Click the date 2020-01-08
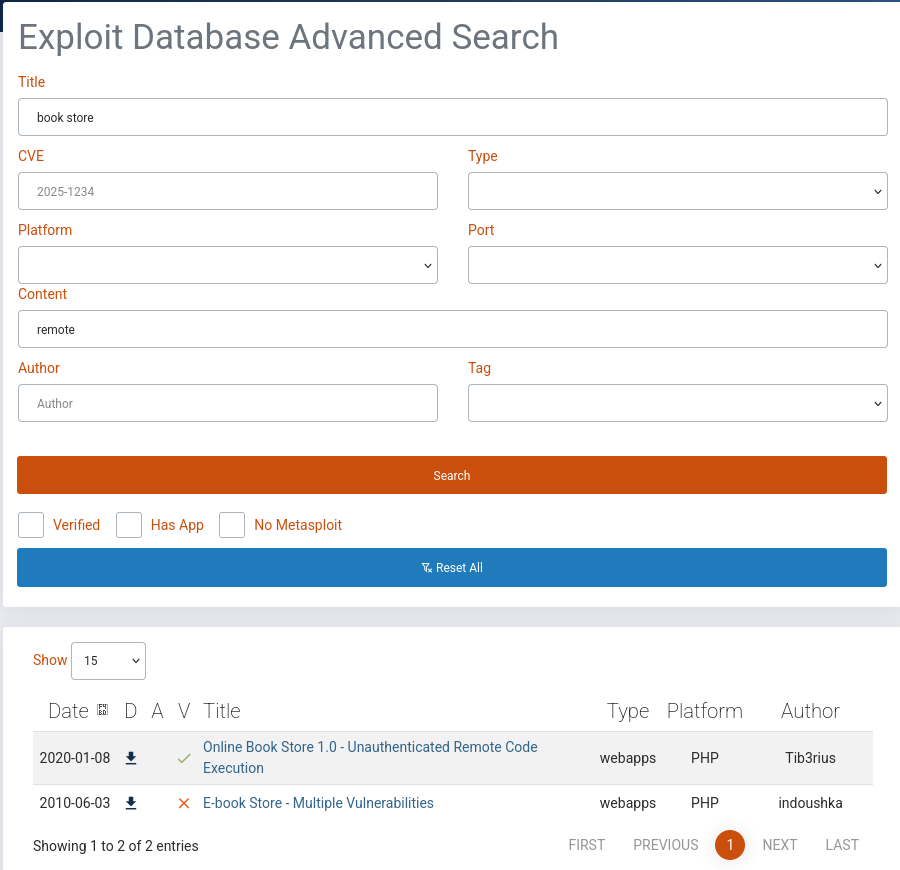 click(75, 758)
